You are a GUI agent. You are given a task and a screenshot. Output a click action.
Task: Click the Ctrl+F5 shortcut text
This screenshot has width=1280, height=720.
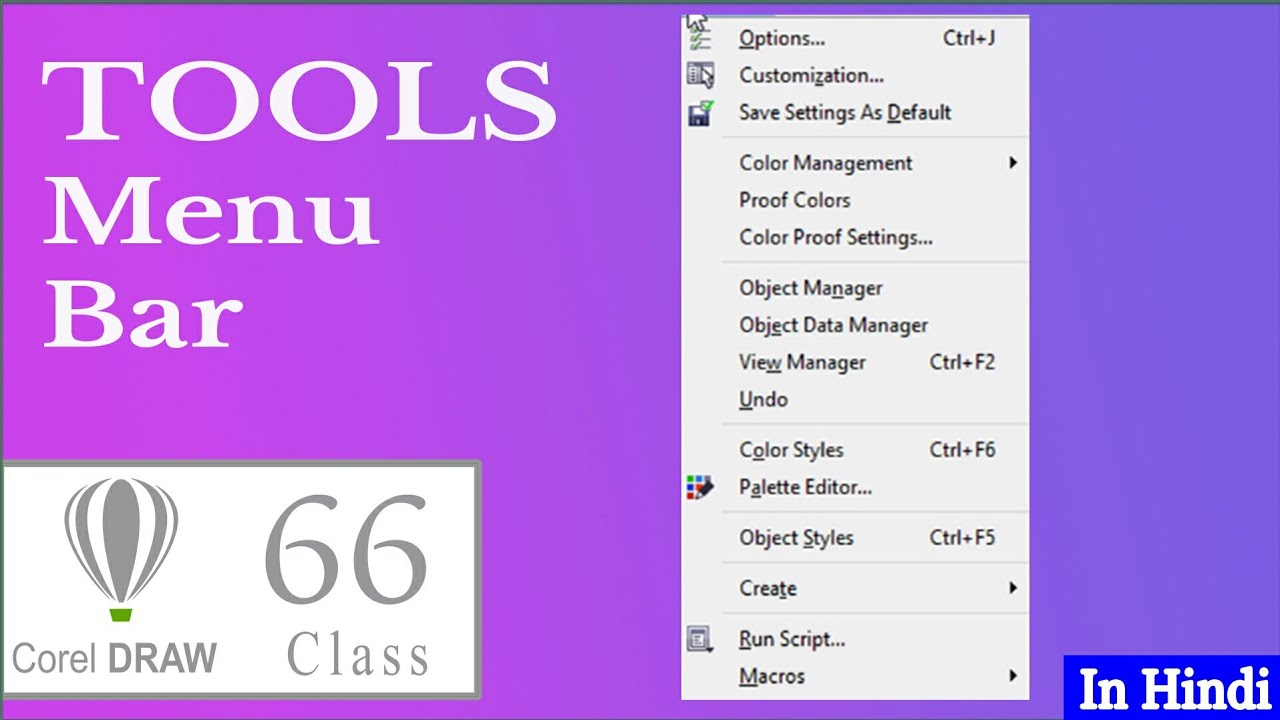pos(962,538)
